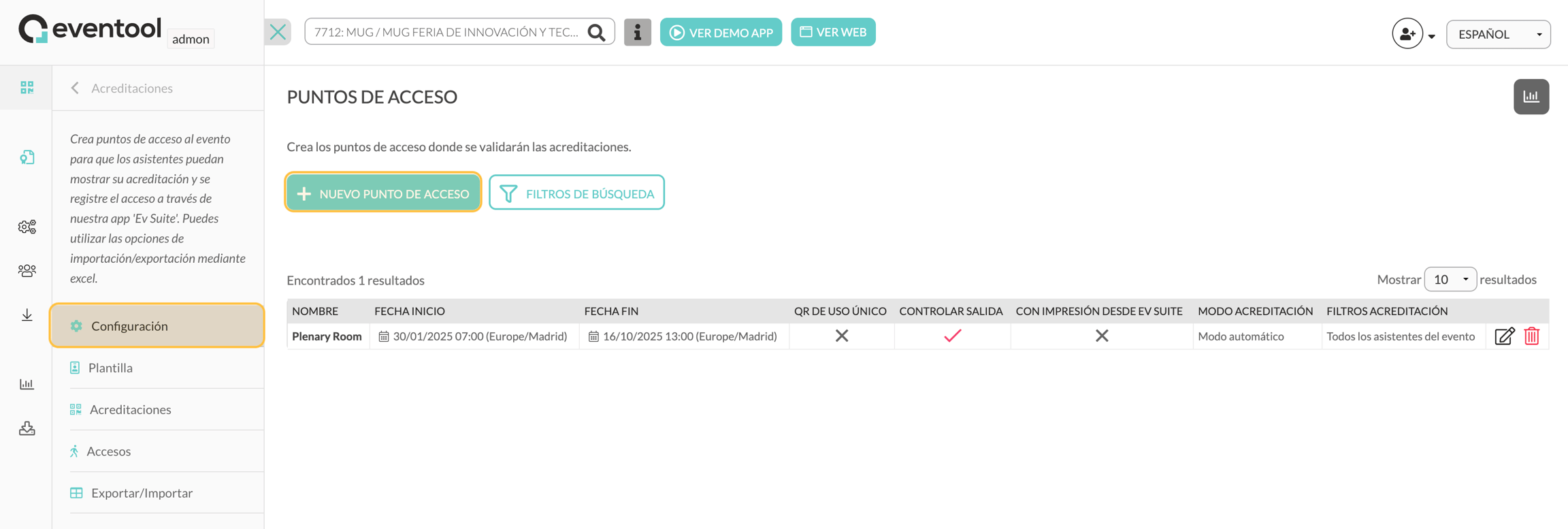
Task: Click Nuevo Punto de Acceso button
Action: [x=383, y=193]
